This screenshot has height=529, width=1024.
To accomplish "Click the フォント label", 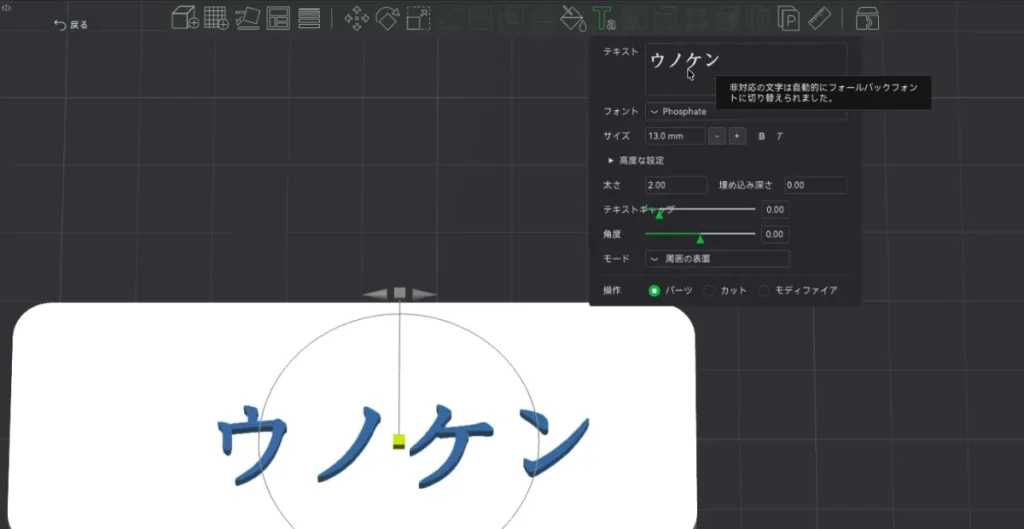I will (x=621, y=112).
